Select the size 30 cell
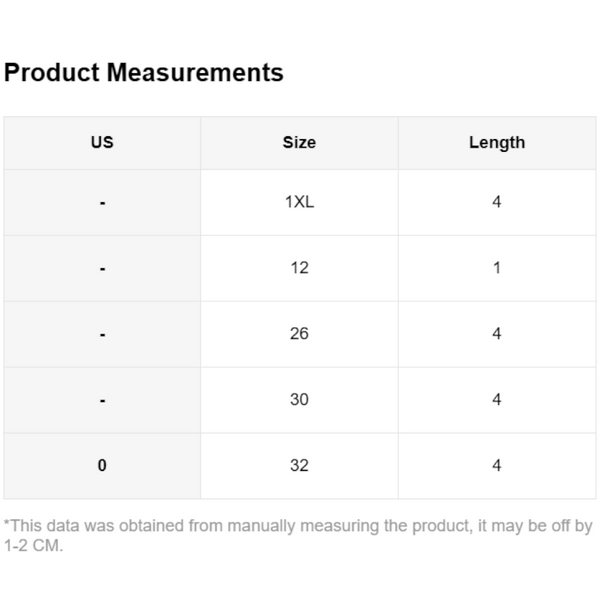 tap(299, 400)
